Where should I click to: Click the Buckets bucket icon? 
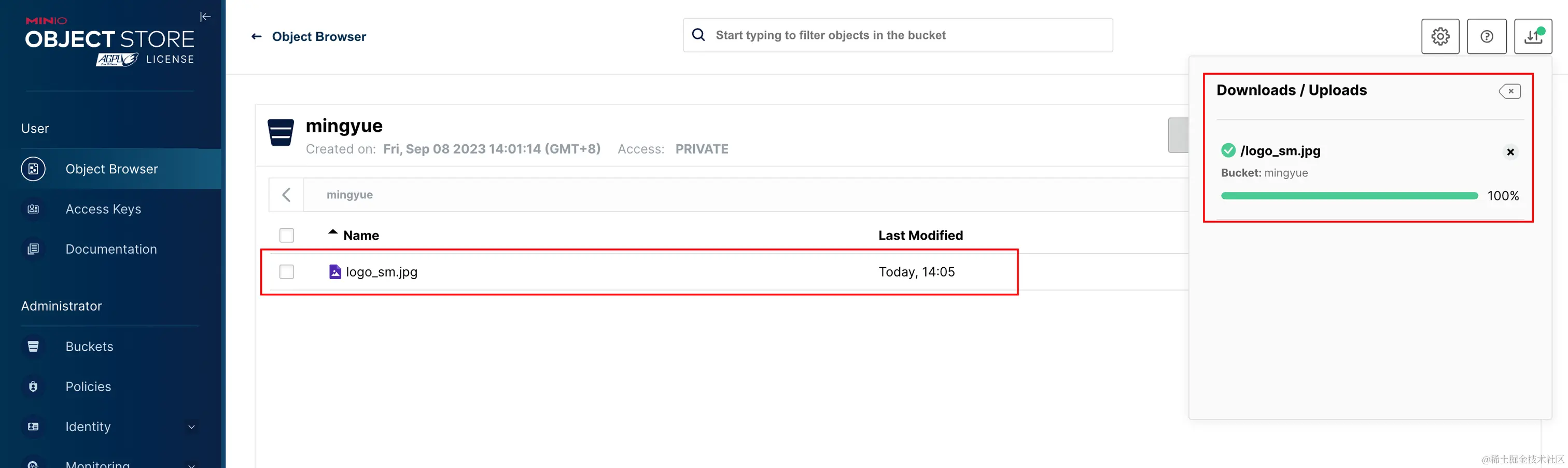click(33, 346)
